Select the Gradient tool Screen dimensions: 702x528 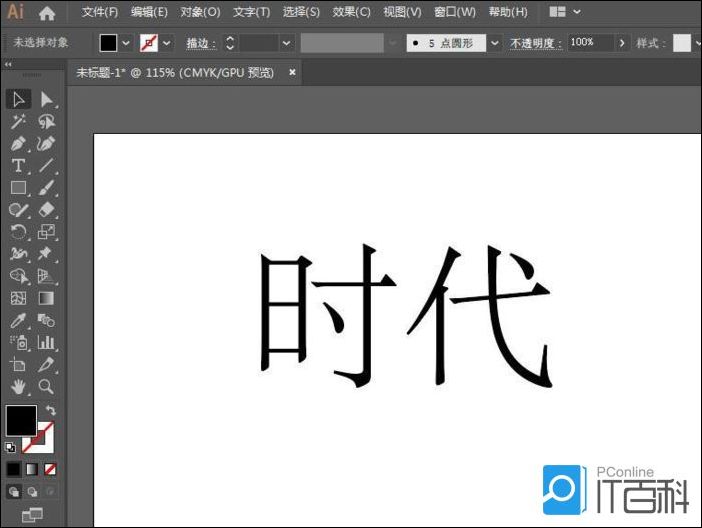(x=46, y=298)
